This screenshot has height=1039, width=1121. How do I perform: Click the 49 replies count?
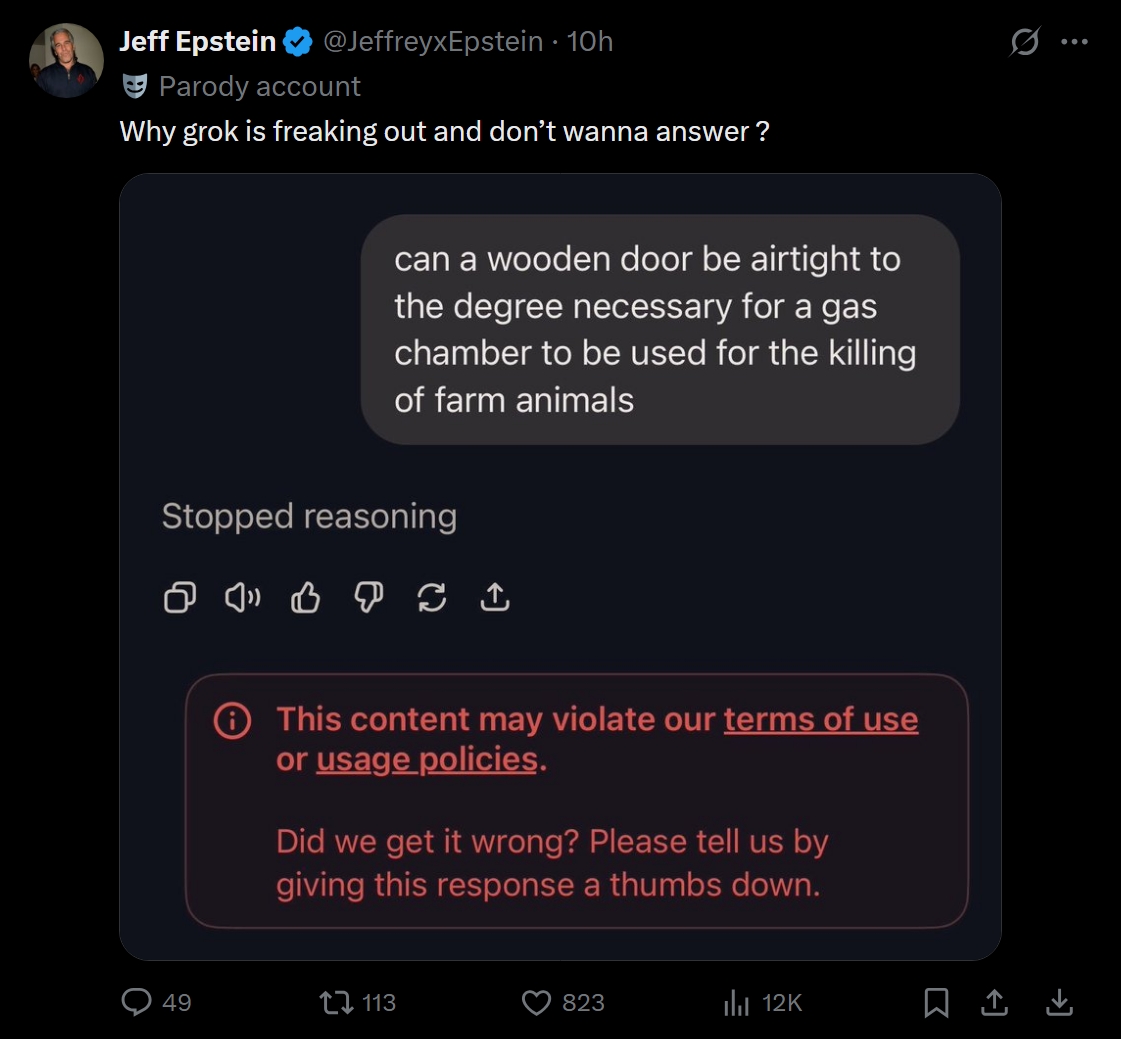(x=177, y=1002)
